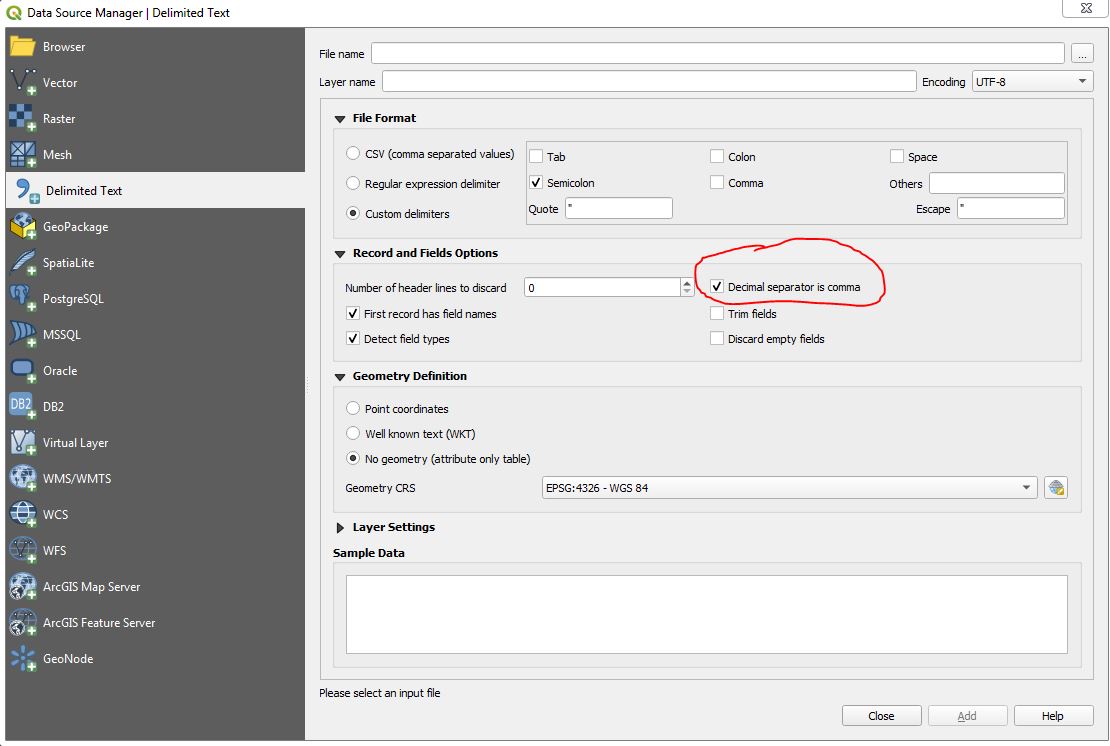Image resolution: width=1110 pixels, height=746 pixels.
Task: Enable the Space delimiter checkbox
Action: click(897, 156)
